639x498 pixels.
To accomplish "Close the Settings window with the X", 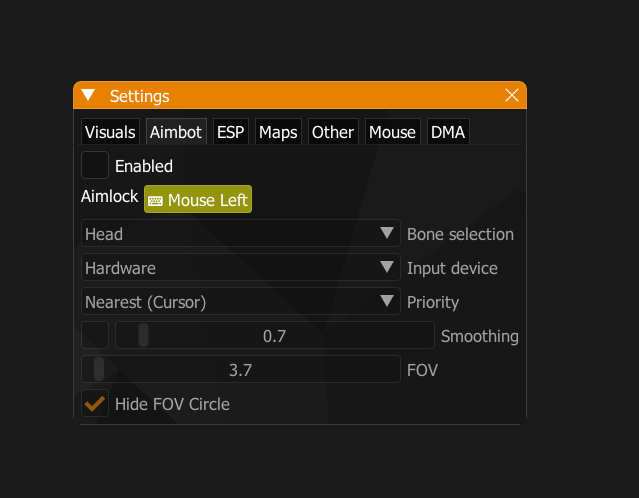I will (x=512, y=95).
